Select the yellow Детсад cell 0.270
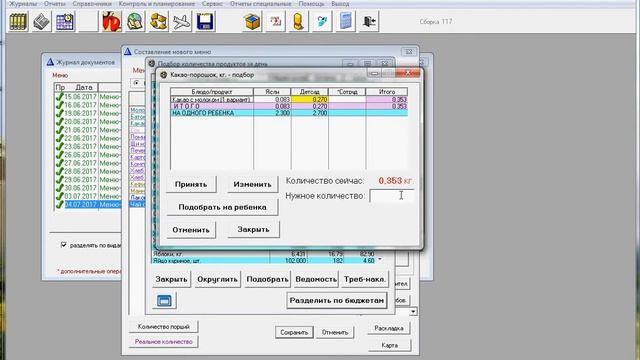The image size is (640, 360). (309, 99)
